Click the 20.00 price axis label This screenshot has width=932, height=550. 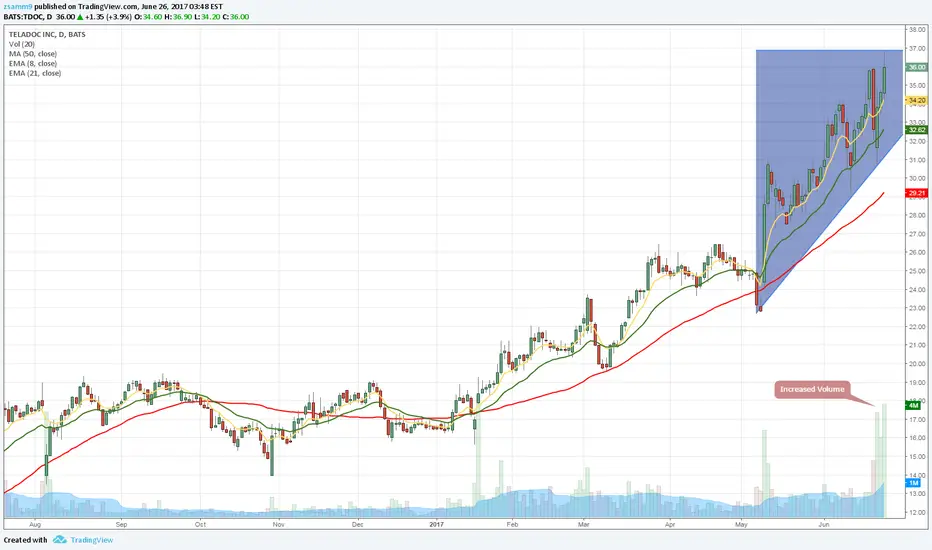pos(917,364)
